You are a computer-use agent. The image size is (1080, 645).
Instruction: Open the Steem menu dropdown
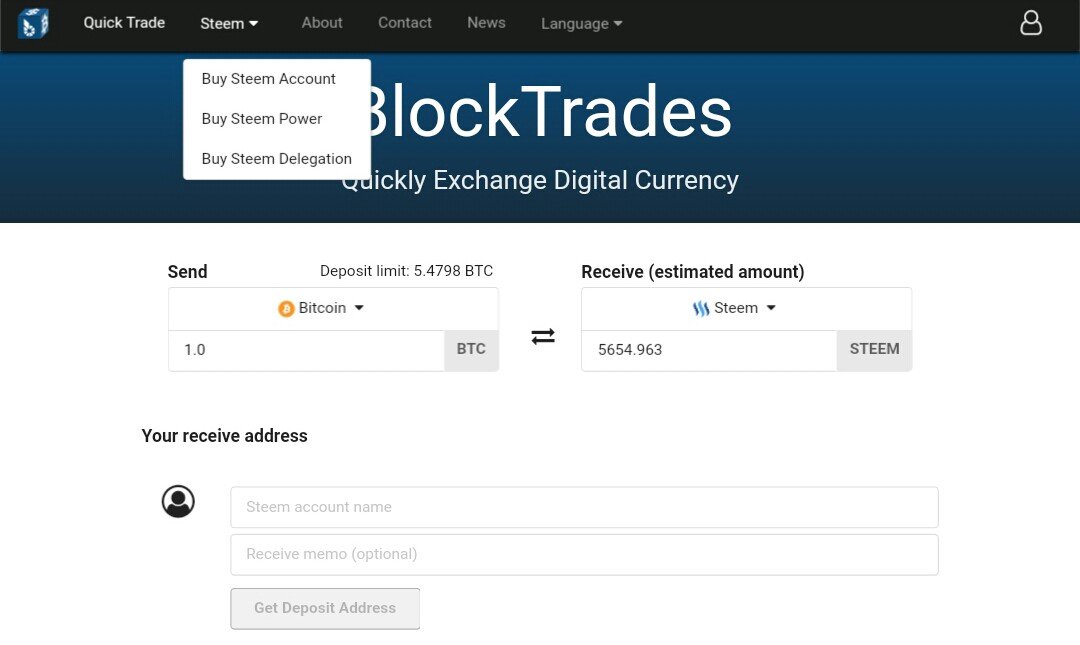coord(229,23)
